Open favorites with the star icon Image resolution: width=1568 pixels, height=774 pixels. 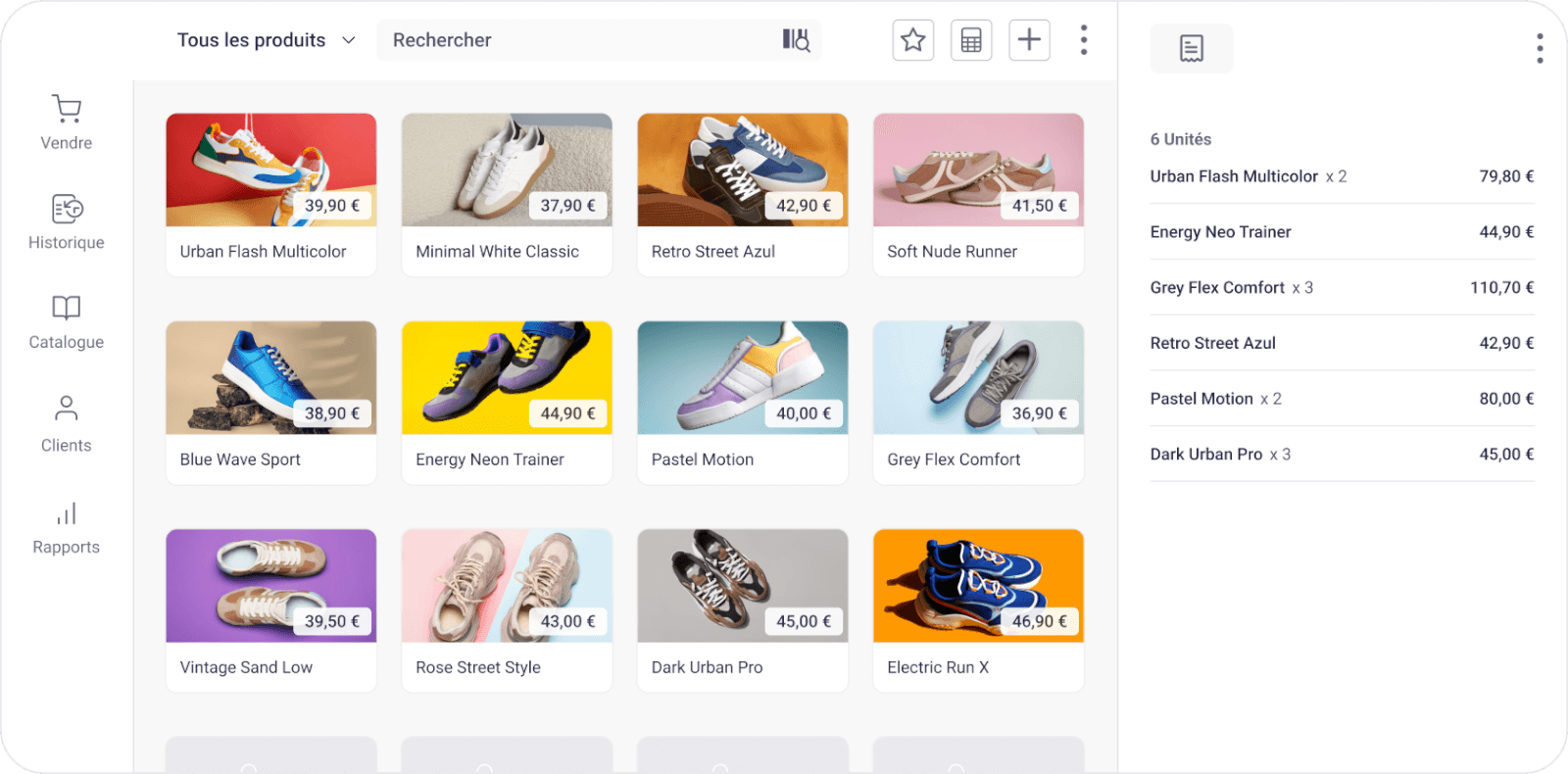(x=912, y=40)
